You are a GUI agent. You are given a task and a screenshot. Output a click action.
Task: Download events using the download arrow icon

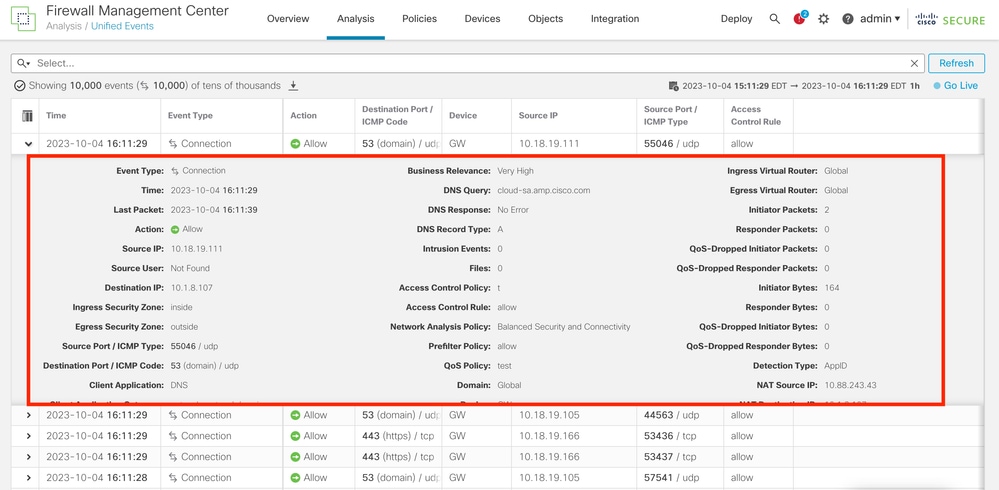294,86
